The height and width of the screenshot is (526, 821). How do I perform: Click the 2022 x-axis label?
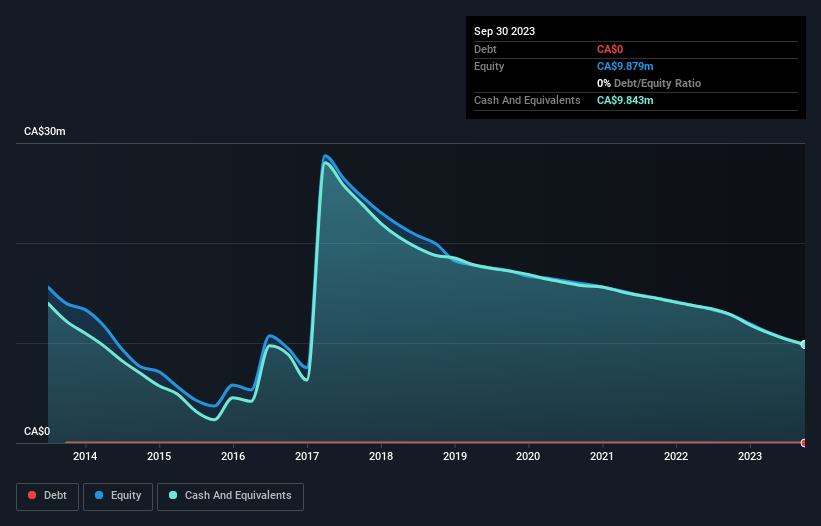coord(676,456)
